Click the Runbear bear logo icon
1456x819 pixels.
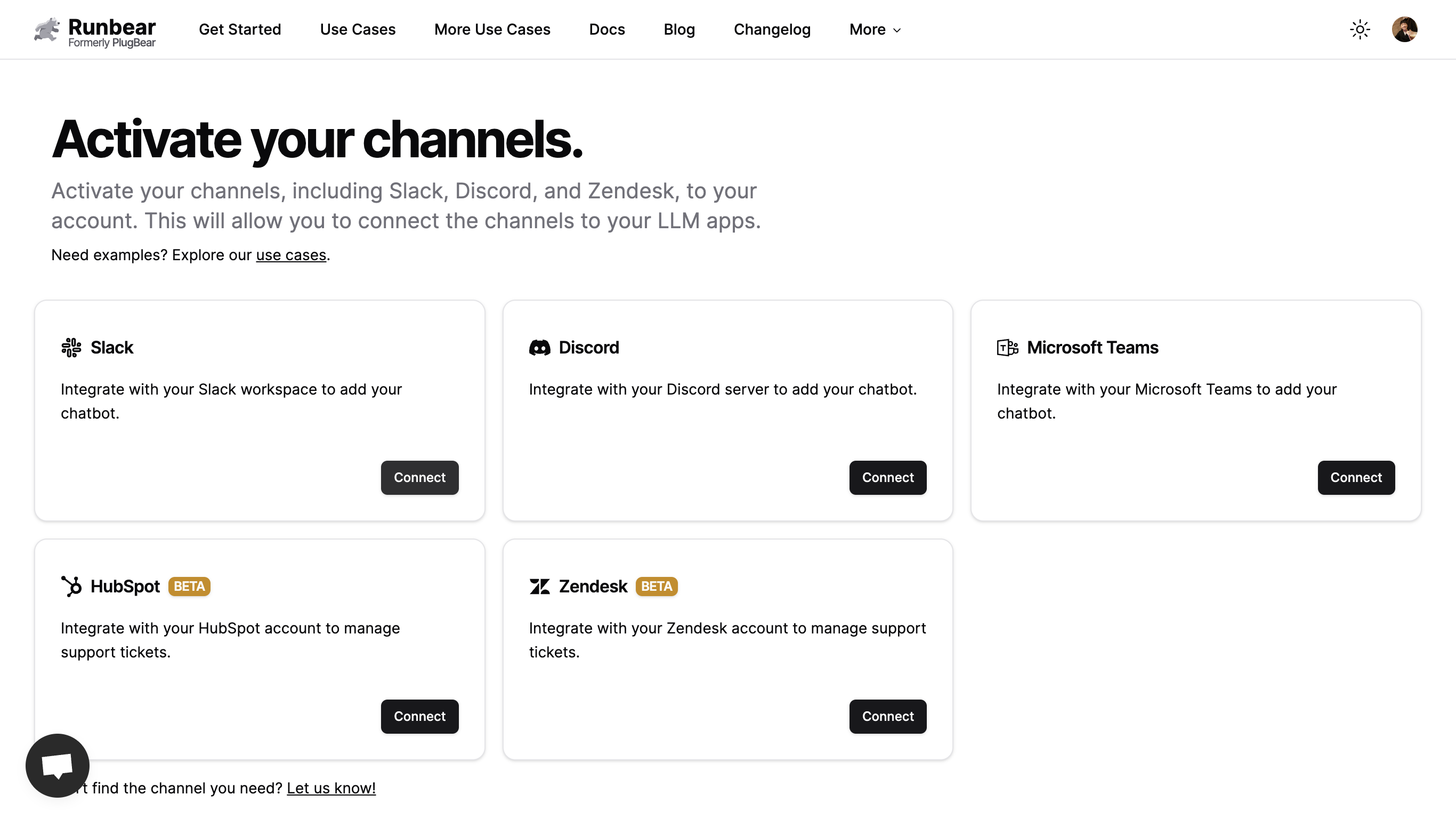coord(47,29)
